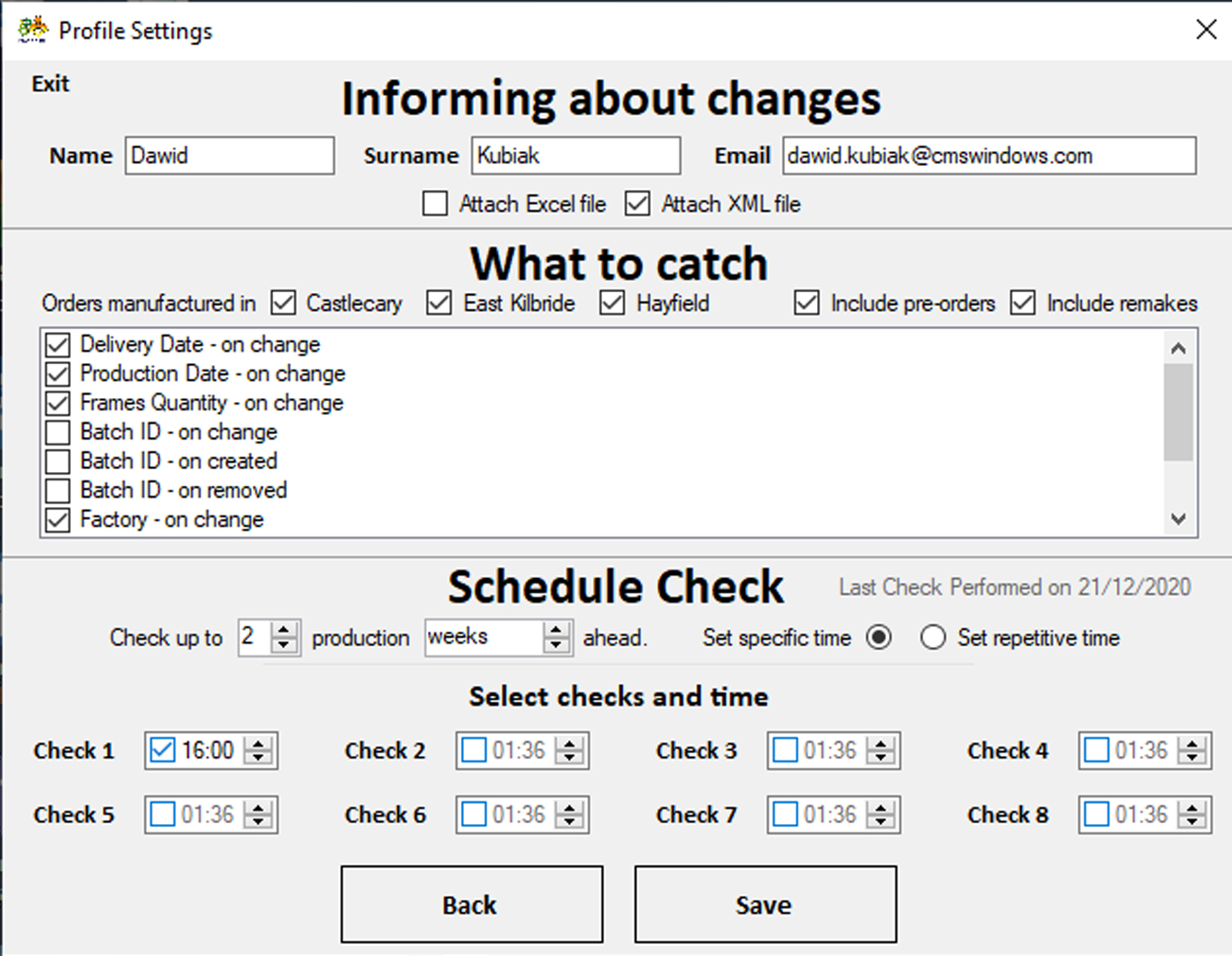
Task: Toggle the Hayfield factory checkbox
Action: [612, 303]
